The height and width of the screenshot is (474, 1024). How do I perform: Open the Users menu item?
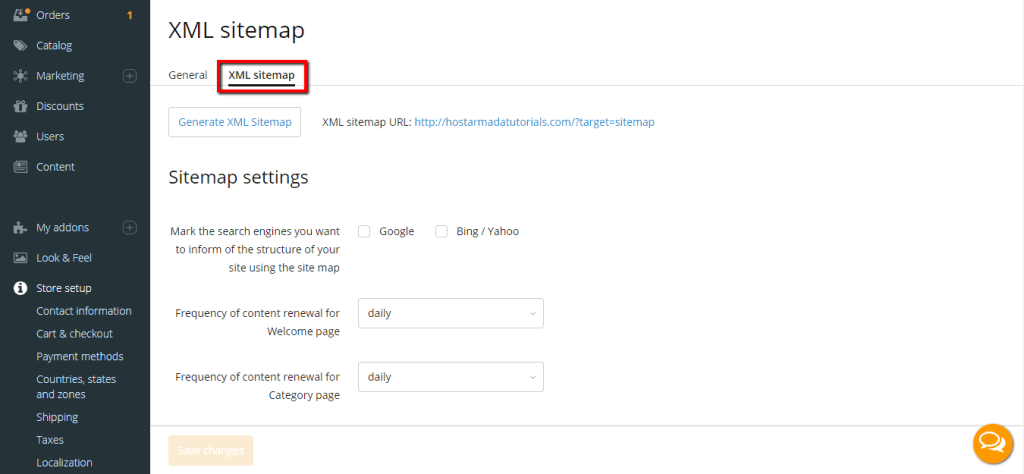50,136
